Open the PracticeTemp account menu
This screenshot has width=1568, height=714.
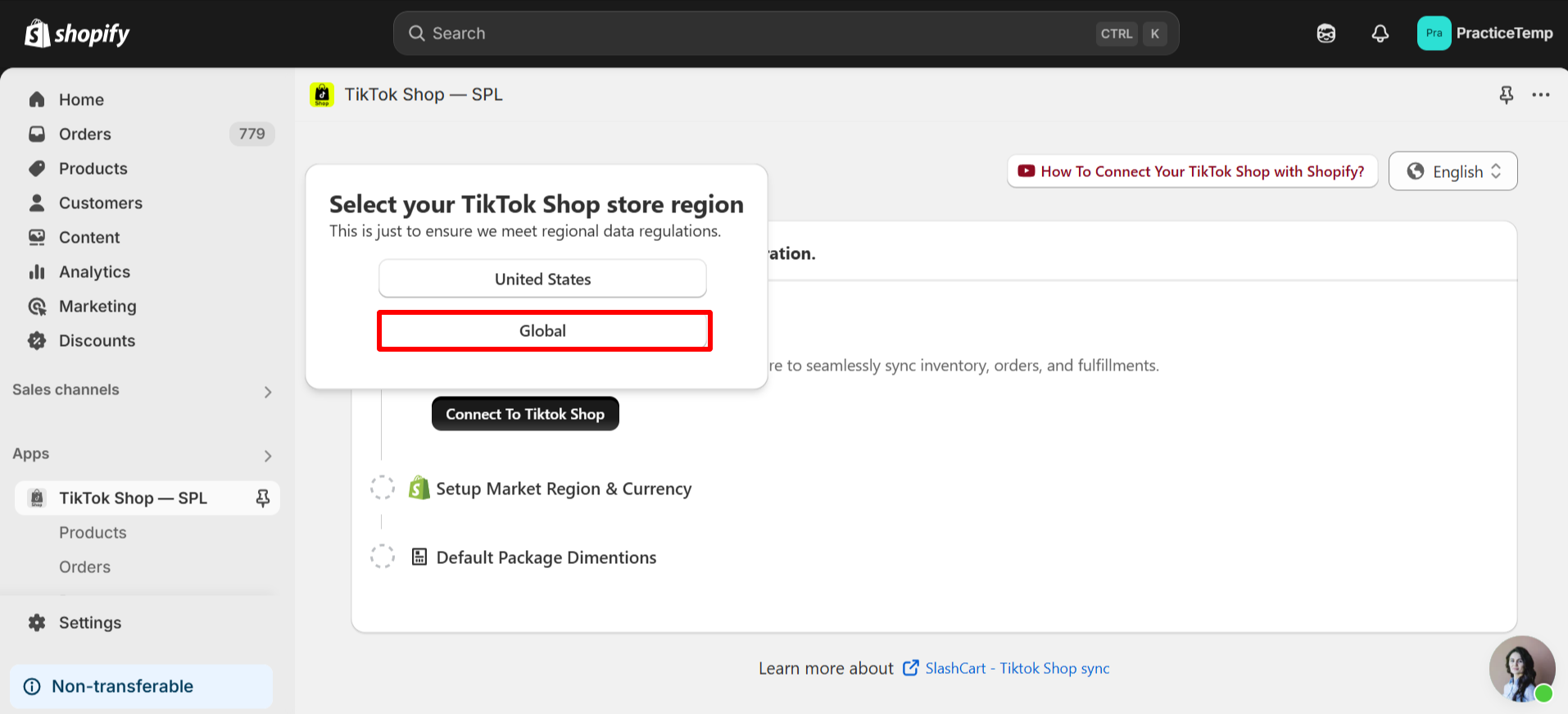(1484, 34)
